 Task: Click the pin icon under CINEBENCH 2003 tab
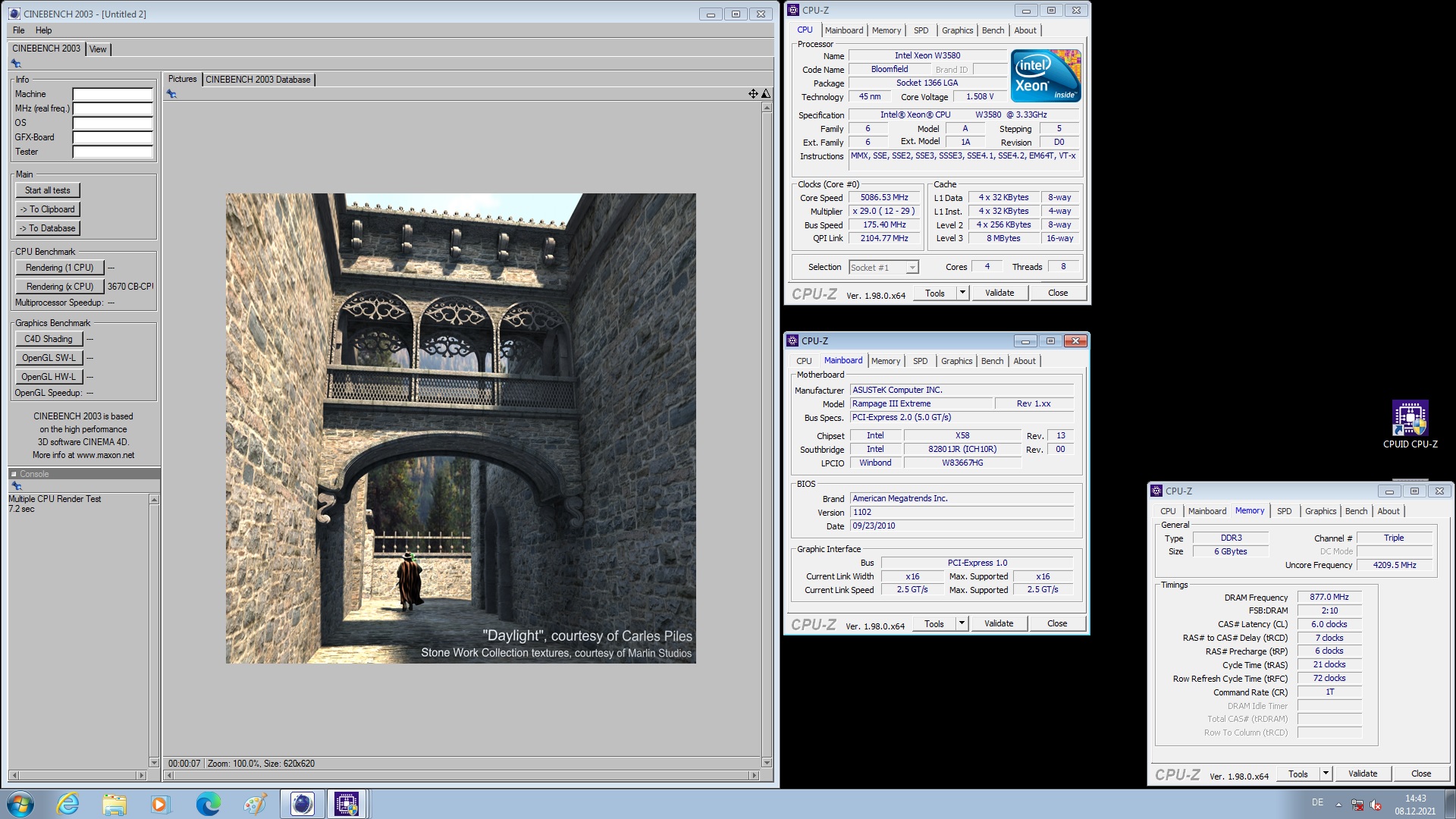[16, 64]
